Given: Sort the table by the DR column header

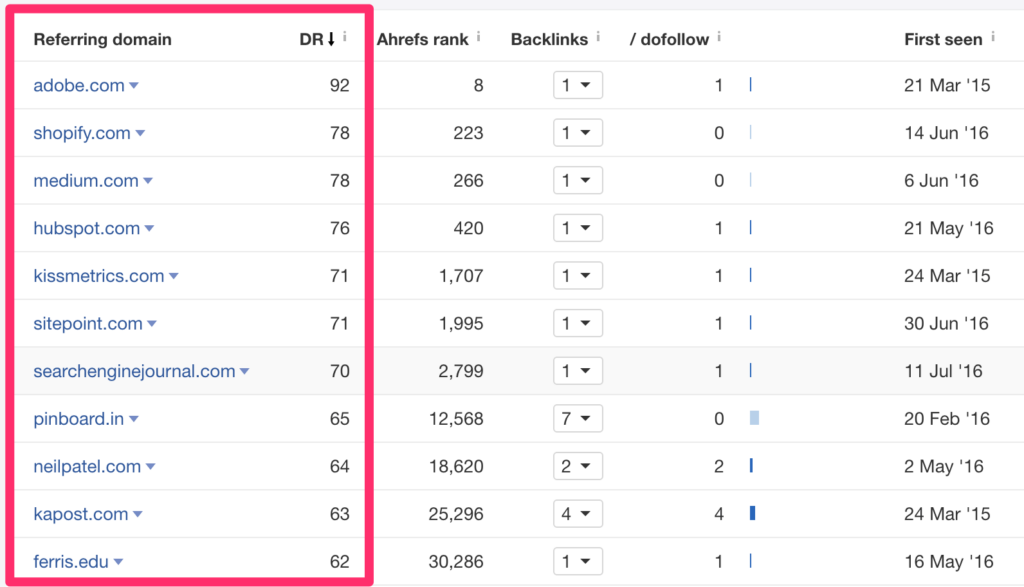Looking at the screenshot, I should click(x=317, y=39).
